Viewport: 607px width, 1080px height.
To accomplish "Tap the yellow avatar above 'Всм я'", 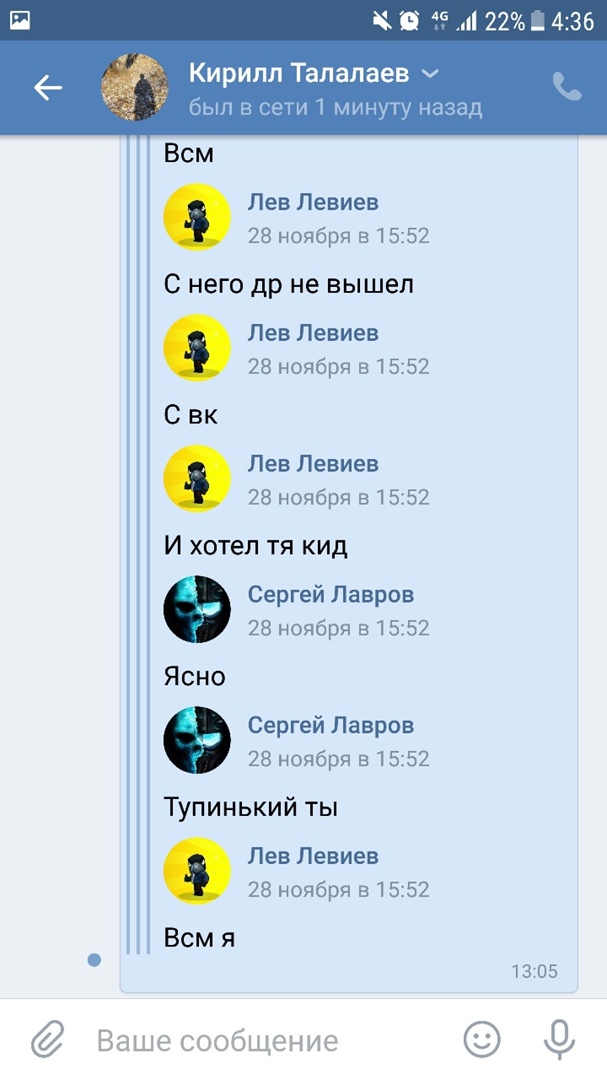I will [197, 871].
